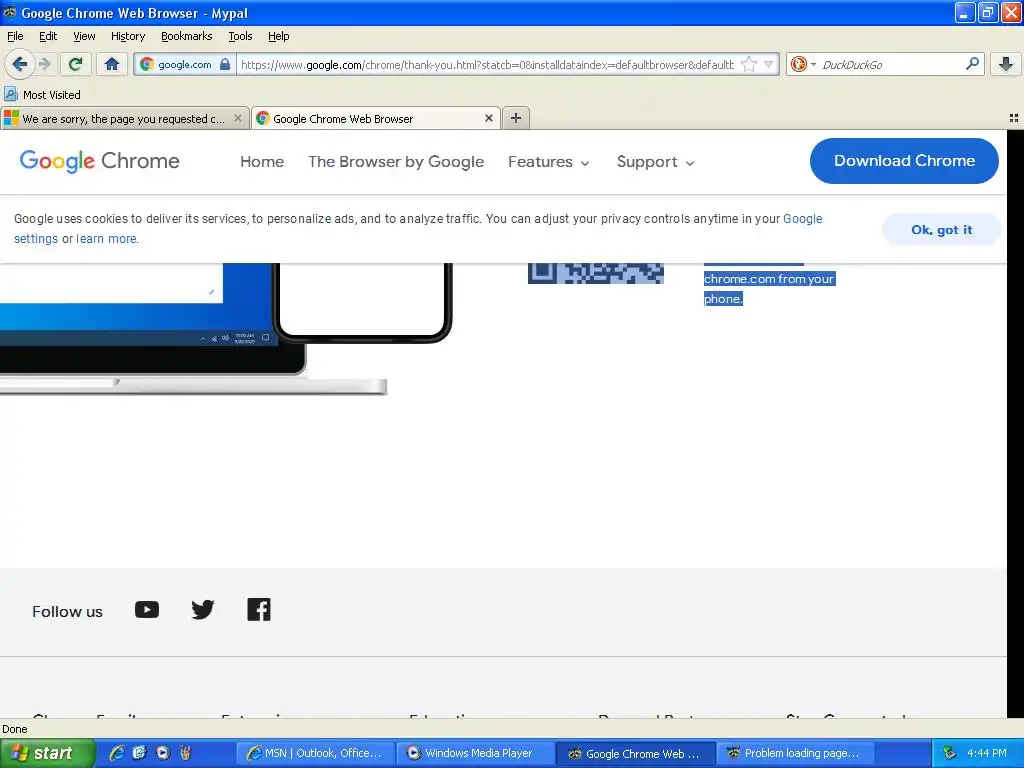Click the forward navigation arrow
1024x768 pixels.
point(45,64)
